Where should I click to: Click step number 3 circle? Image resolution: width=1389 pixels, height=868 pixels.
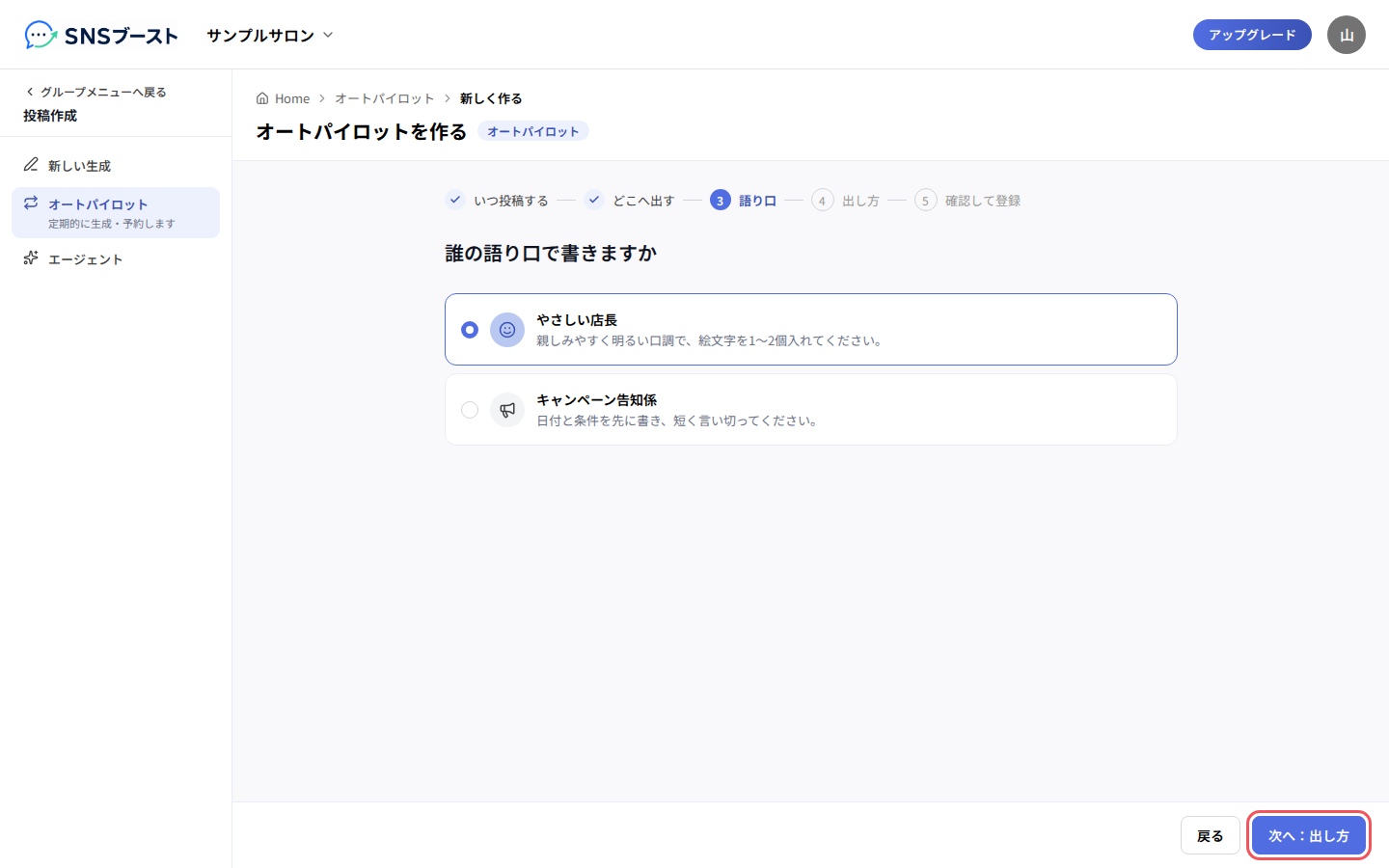pyautogui.click(x=721, y=200)
